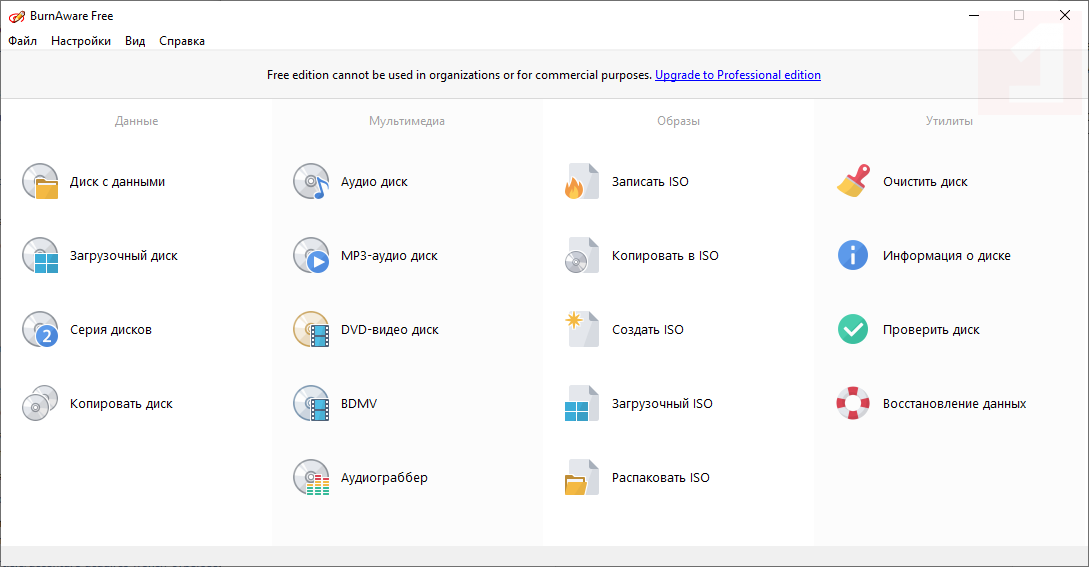Click the Информация о диске text
Image resolution: width=1089 pixels, height=567 pixels.
(947, 256)
